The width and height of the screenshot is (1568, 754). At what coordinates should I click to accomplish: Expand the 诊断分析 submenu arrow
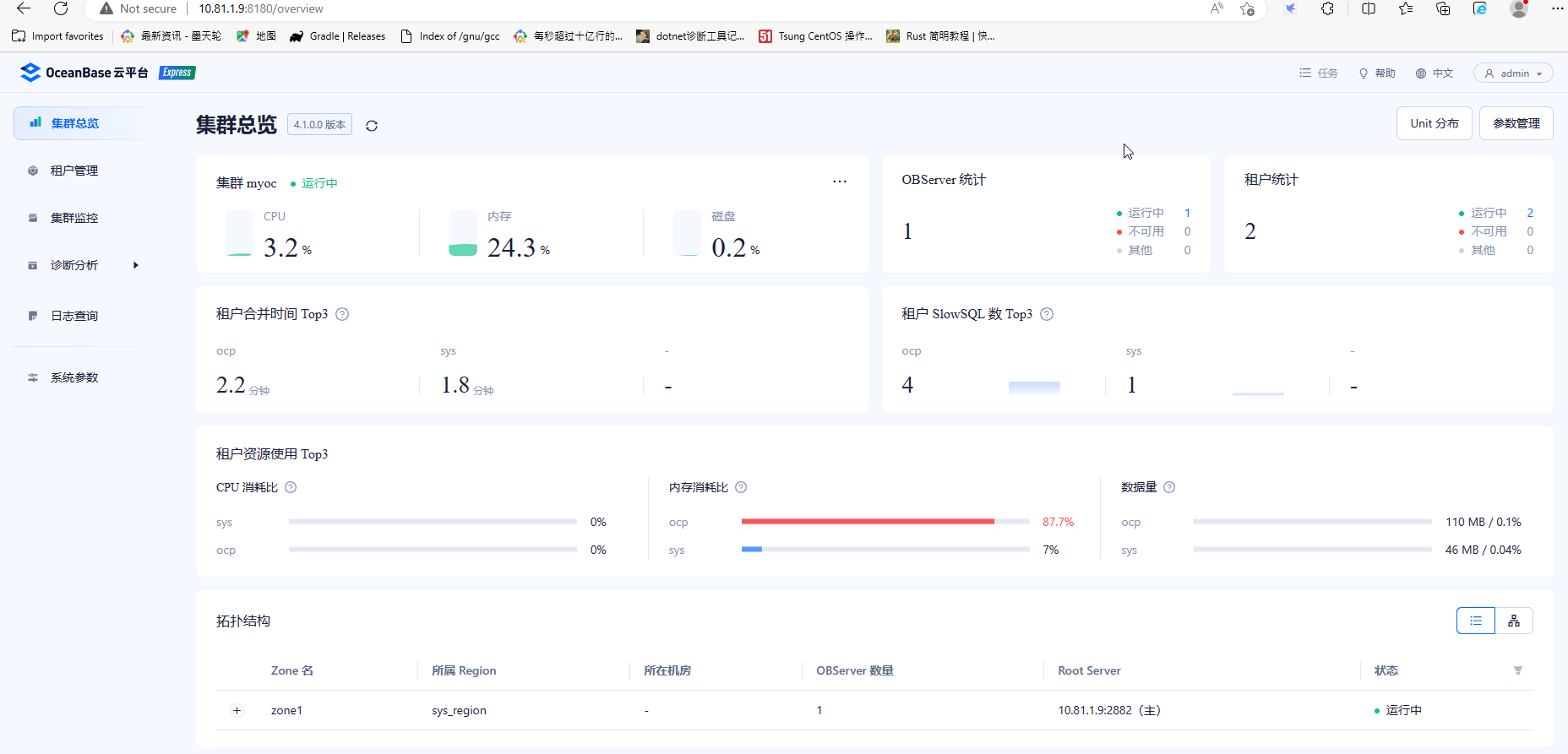[x=136, y=265]
